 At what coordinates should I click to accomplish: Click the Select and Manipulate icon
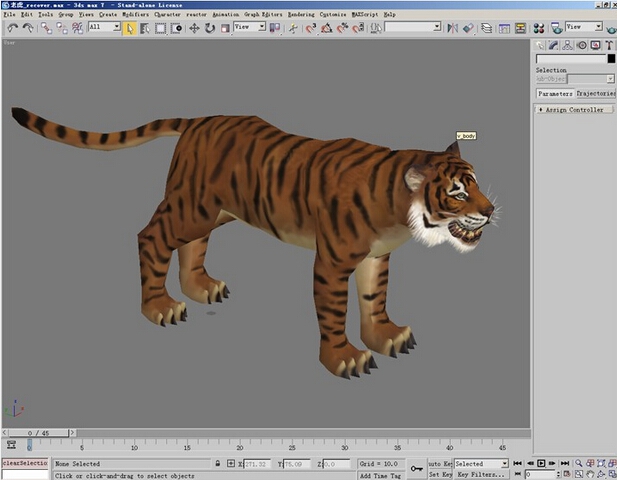coord(293,28)
